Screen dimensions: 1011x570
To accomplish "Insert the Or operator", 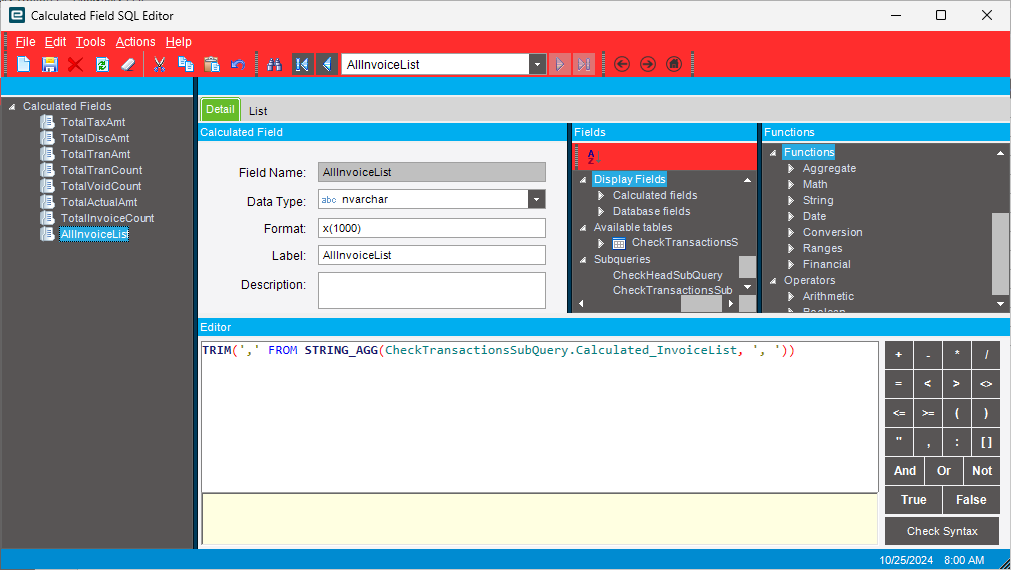I will tap(944, 471).
